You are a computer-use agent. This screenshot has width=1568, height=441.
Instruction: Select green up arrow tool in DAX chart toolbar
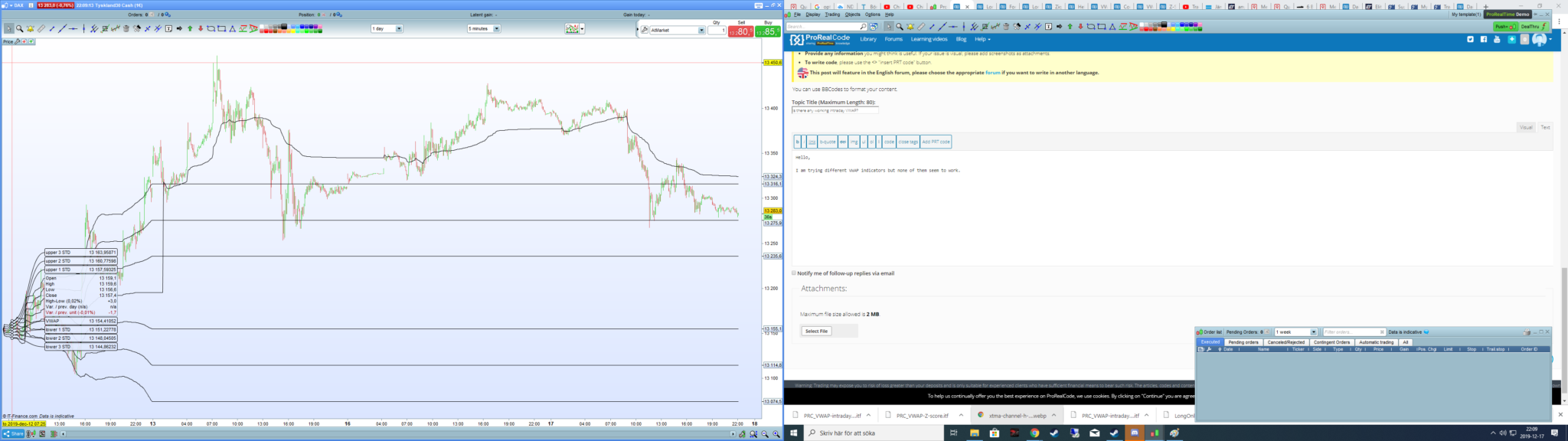tap(190, 29)
